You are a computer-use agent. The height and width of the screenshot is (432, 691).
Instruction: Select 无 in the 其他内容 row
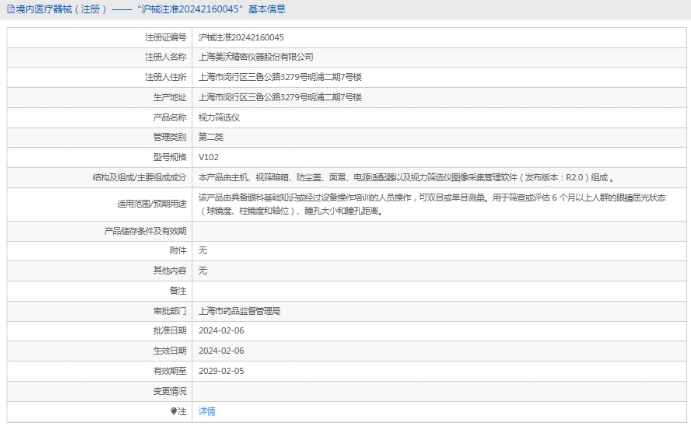coord(202,270)
